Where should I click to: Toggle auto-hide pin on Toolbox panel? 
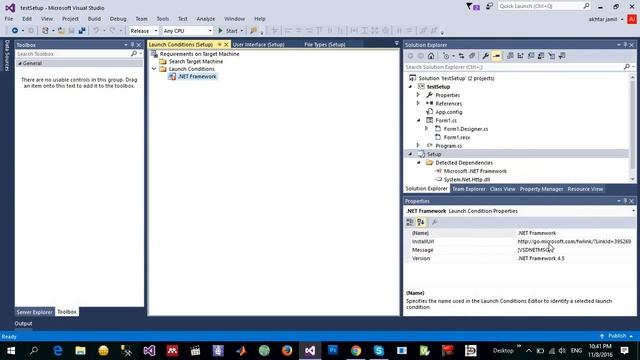click(x=132, y=44)
